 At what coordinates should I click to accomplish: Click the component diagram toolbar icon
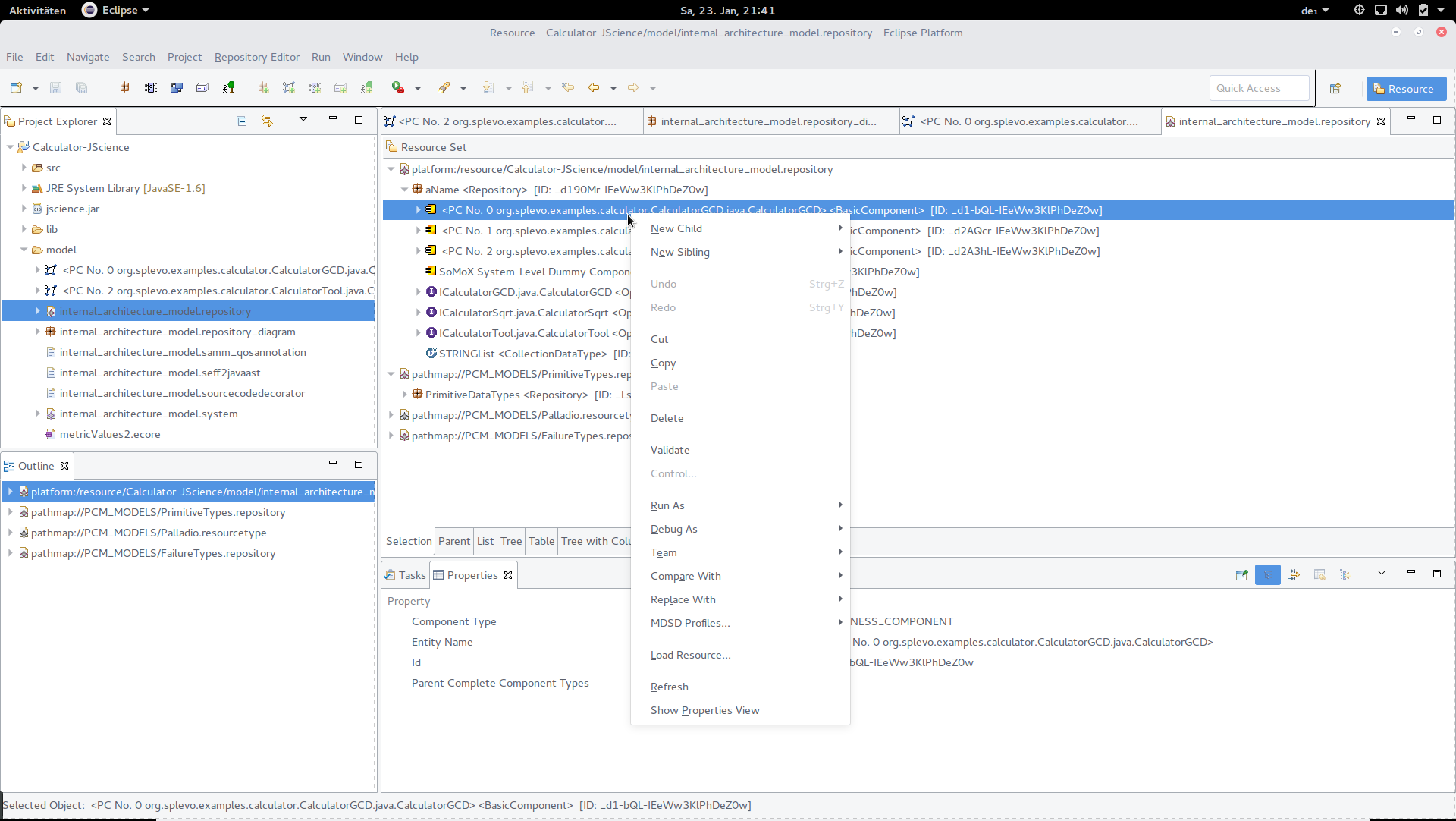coord(150,88)
